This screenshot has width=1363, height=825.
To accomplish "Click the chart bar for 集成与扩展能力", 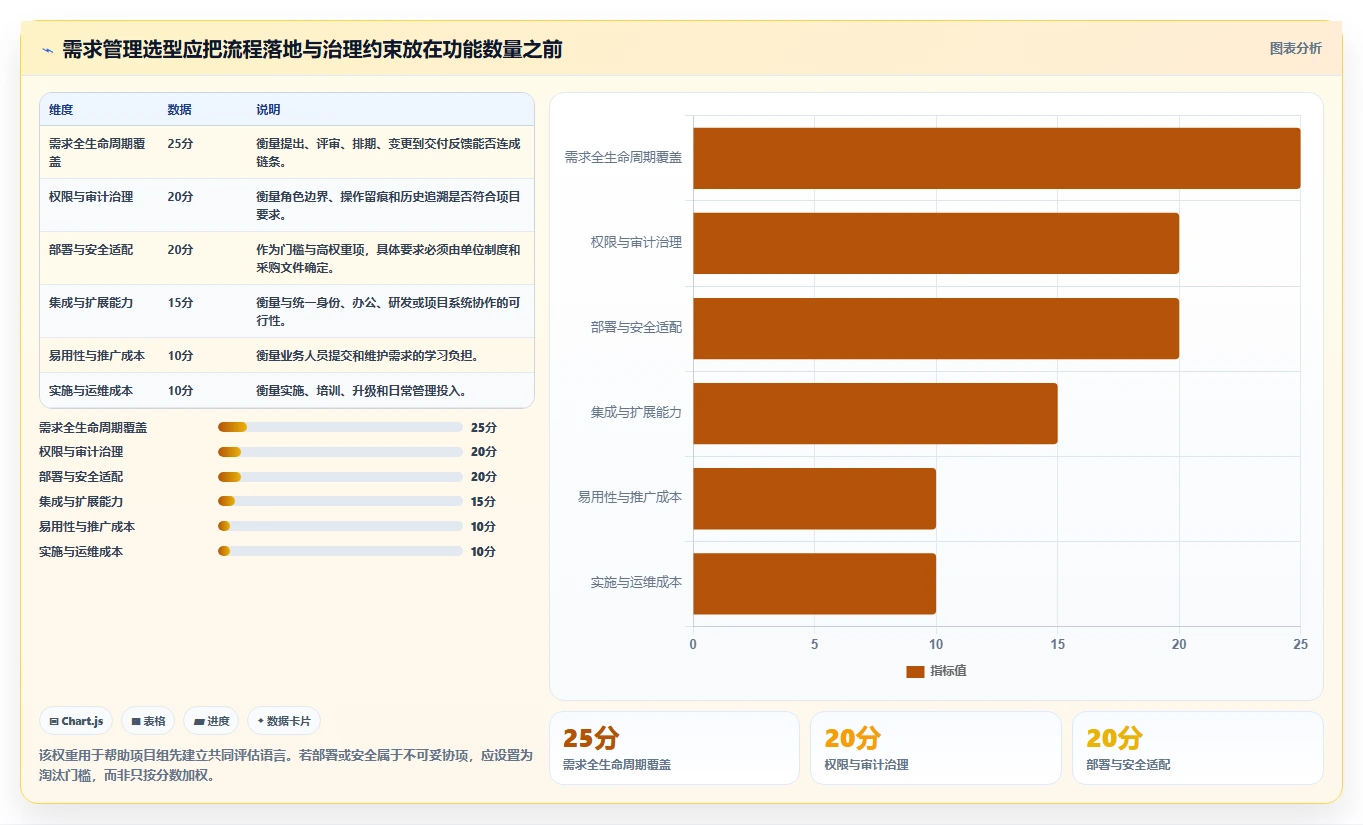I will click(x=875, y=413).
